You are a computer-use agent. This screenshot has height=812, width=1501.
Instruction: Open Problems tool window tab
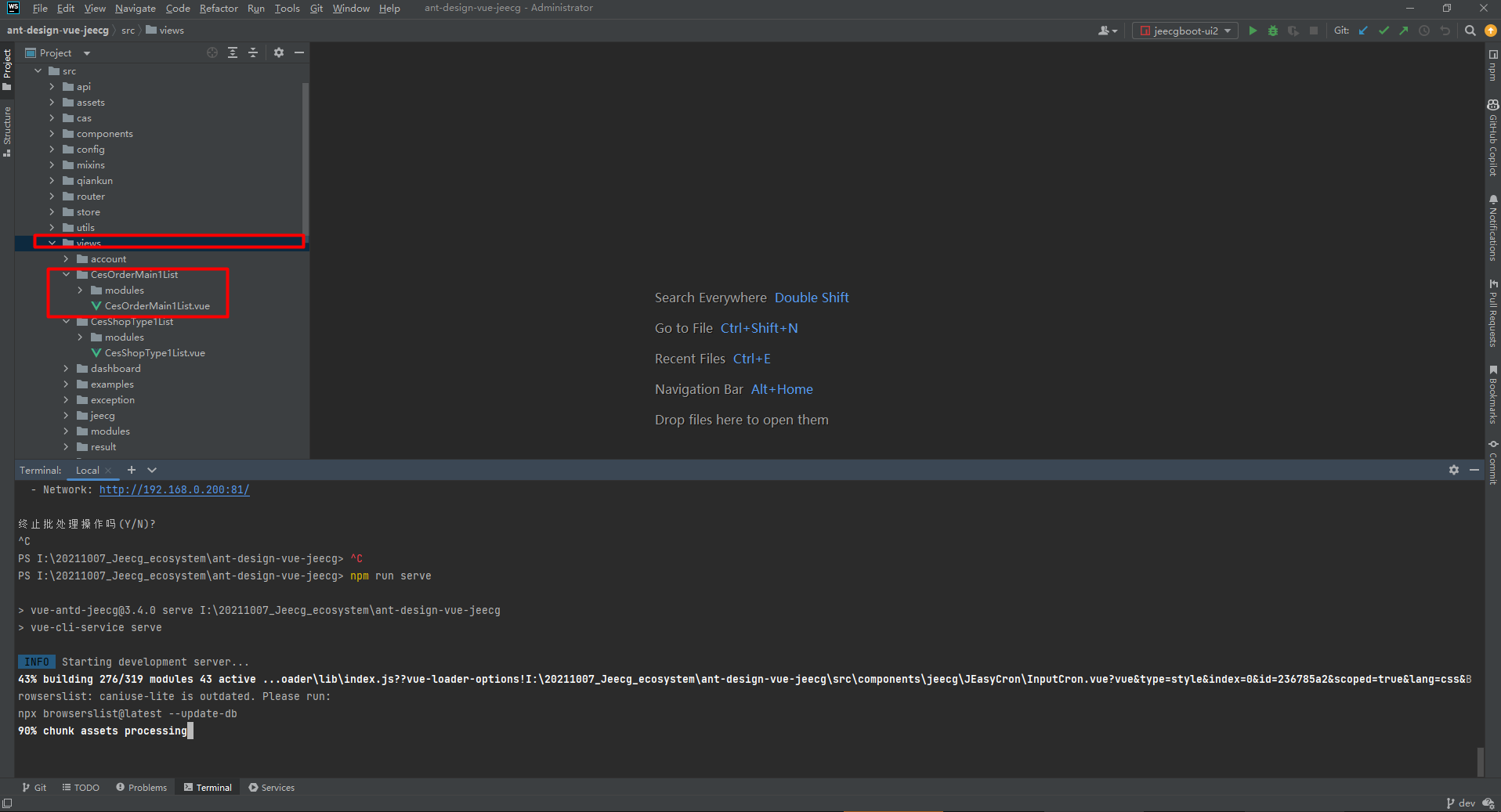tap(142, 788)
